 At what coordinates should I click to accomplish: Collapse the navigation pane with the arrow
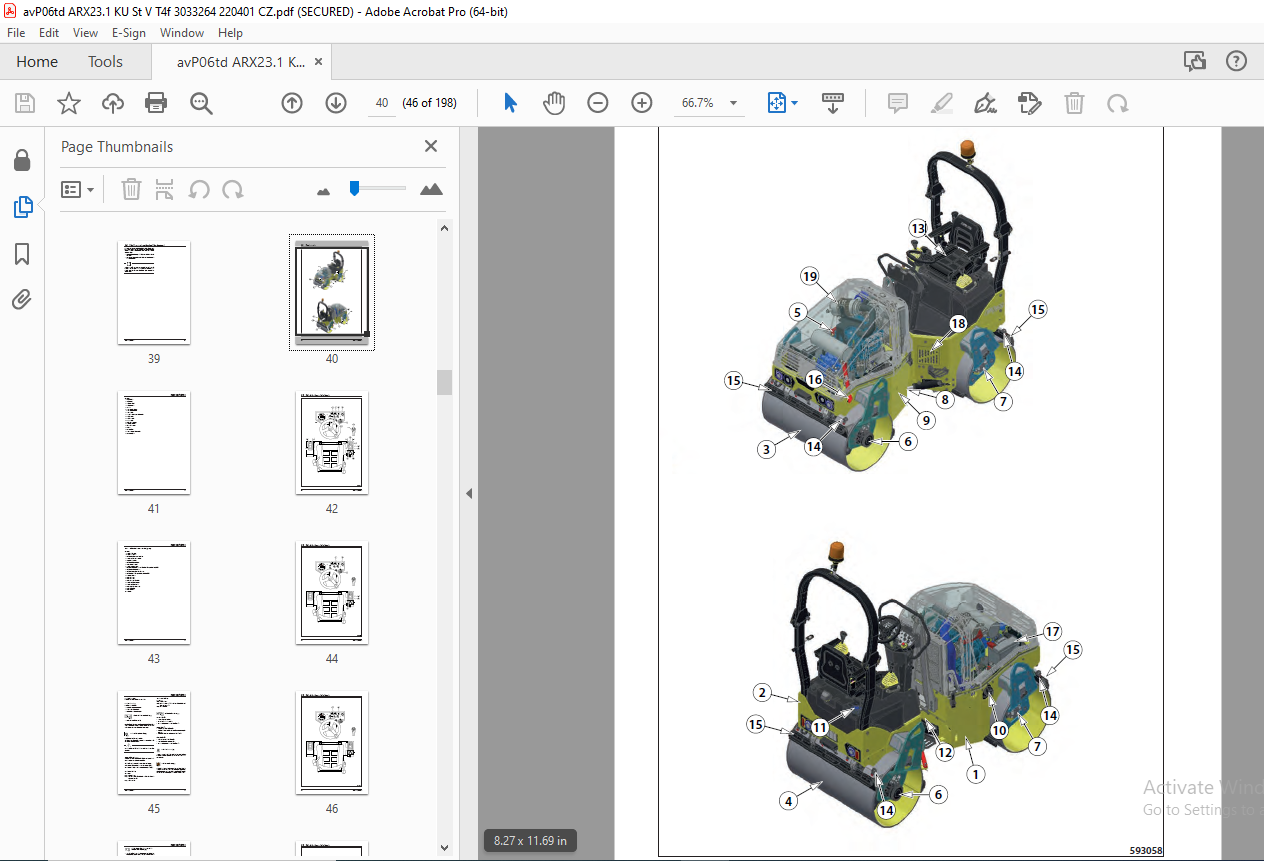click(x=468, y=493)
